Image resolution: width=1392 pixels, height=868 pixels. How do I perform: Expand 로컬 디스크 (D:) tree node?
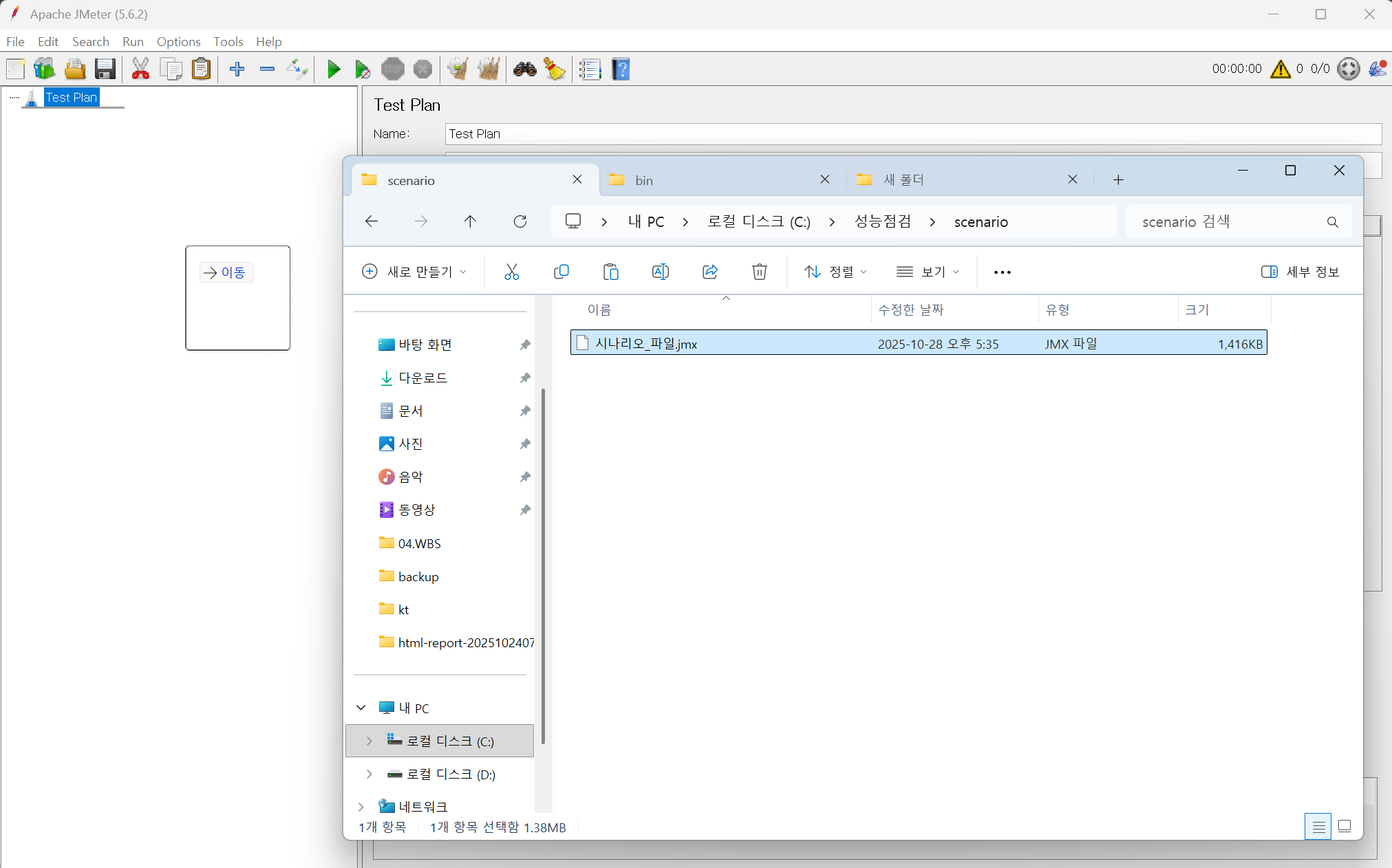pyautogui.click(x=370, y=774)
